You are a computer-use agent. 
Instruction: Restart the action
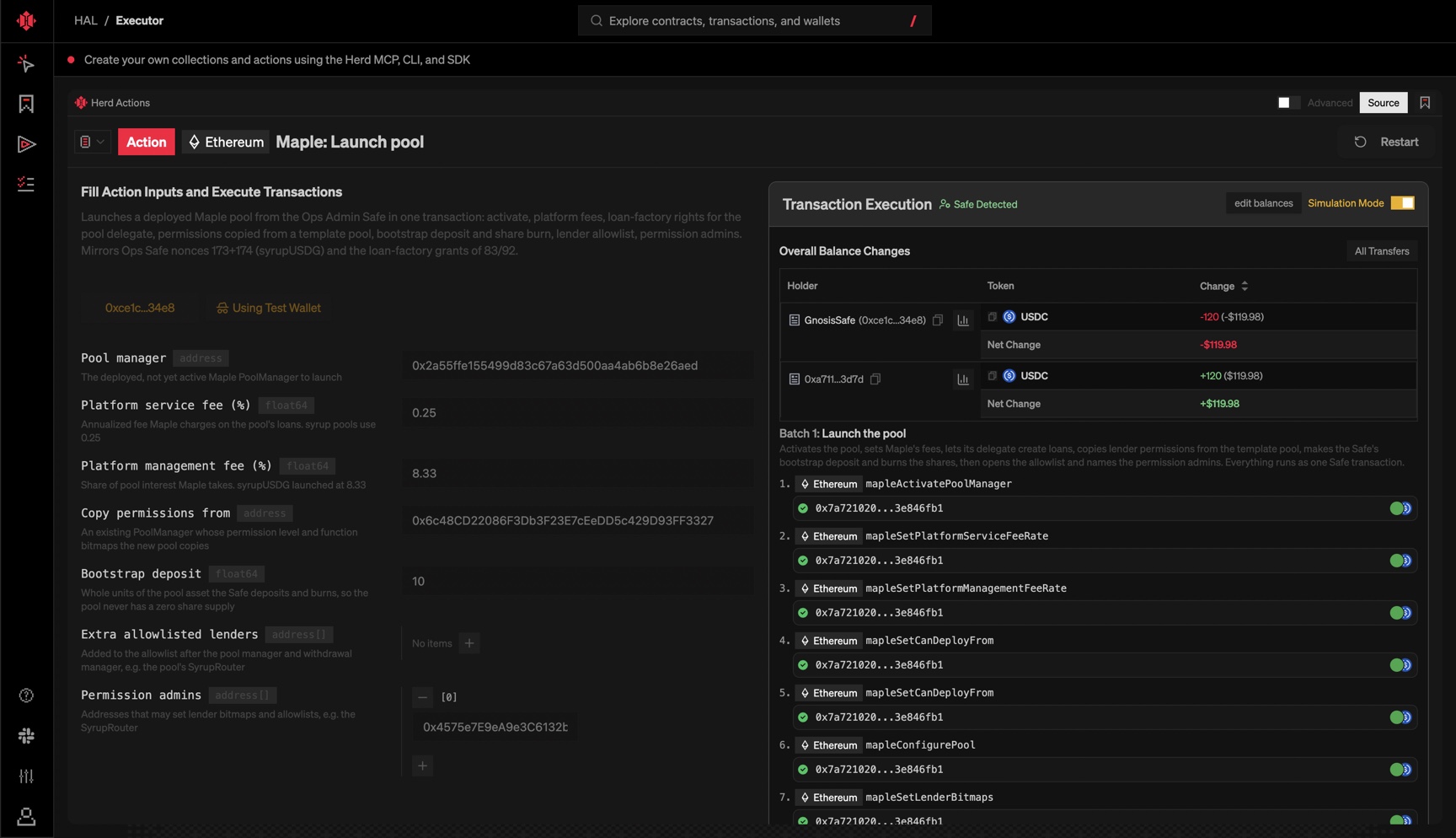1386,142
